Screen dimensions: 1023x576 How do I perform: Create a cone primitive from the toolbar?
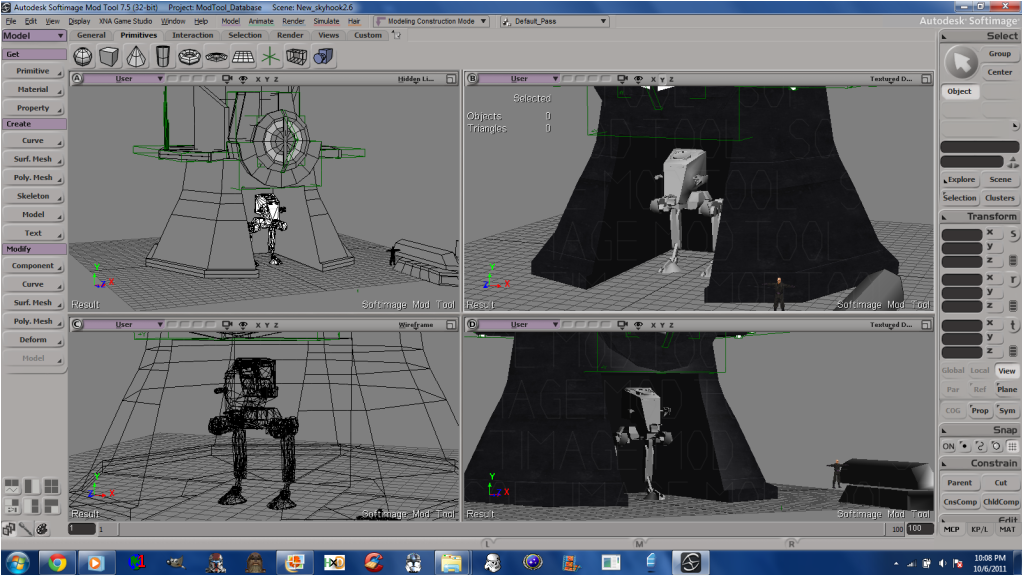(136, 57)
